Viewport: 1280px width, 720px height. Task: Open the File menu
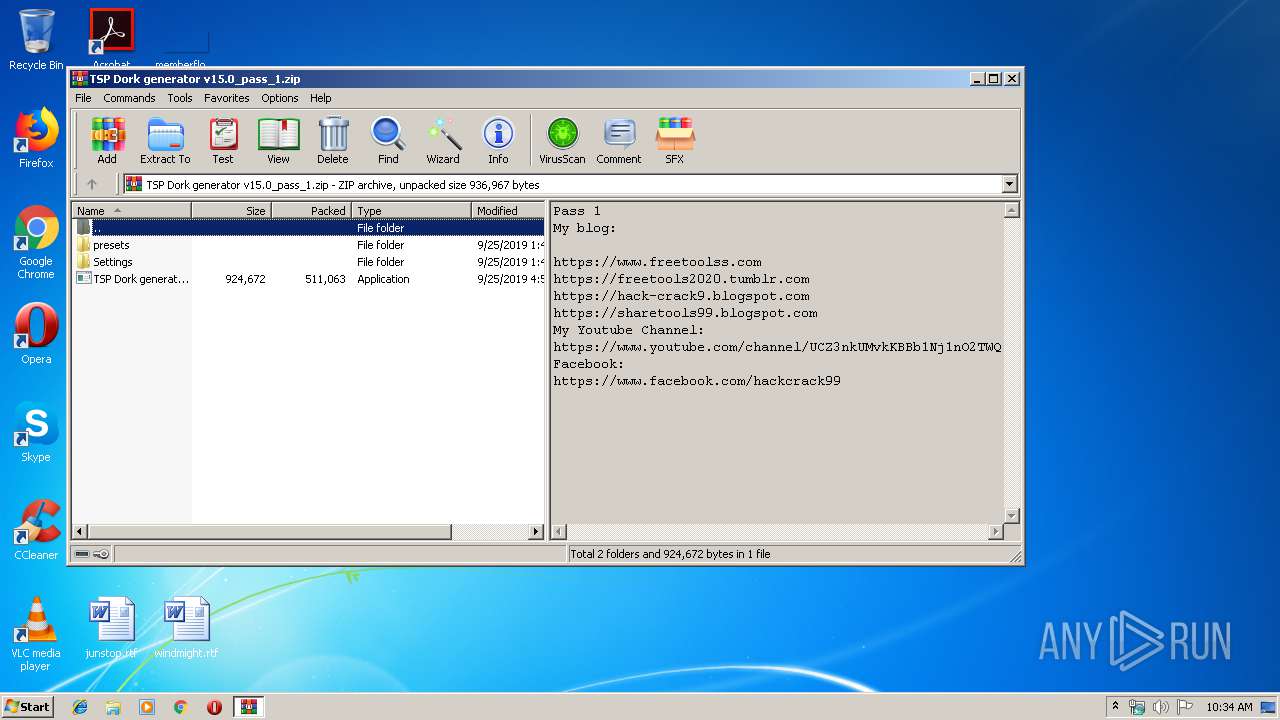tap(83, 98)
